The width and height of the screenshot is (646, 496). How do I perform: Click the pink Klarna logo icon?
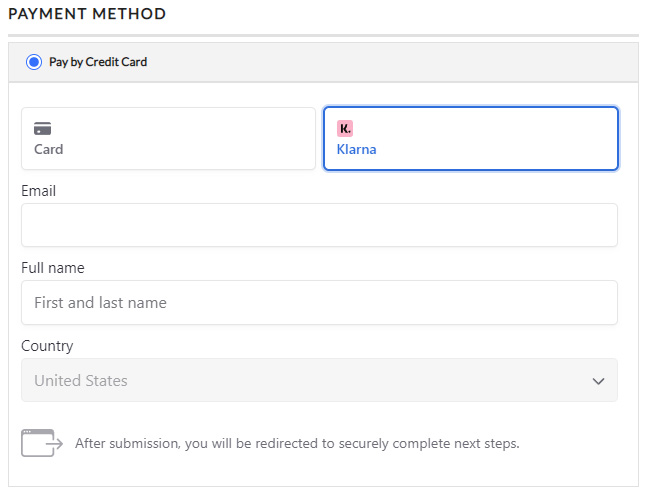[345, 129]
